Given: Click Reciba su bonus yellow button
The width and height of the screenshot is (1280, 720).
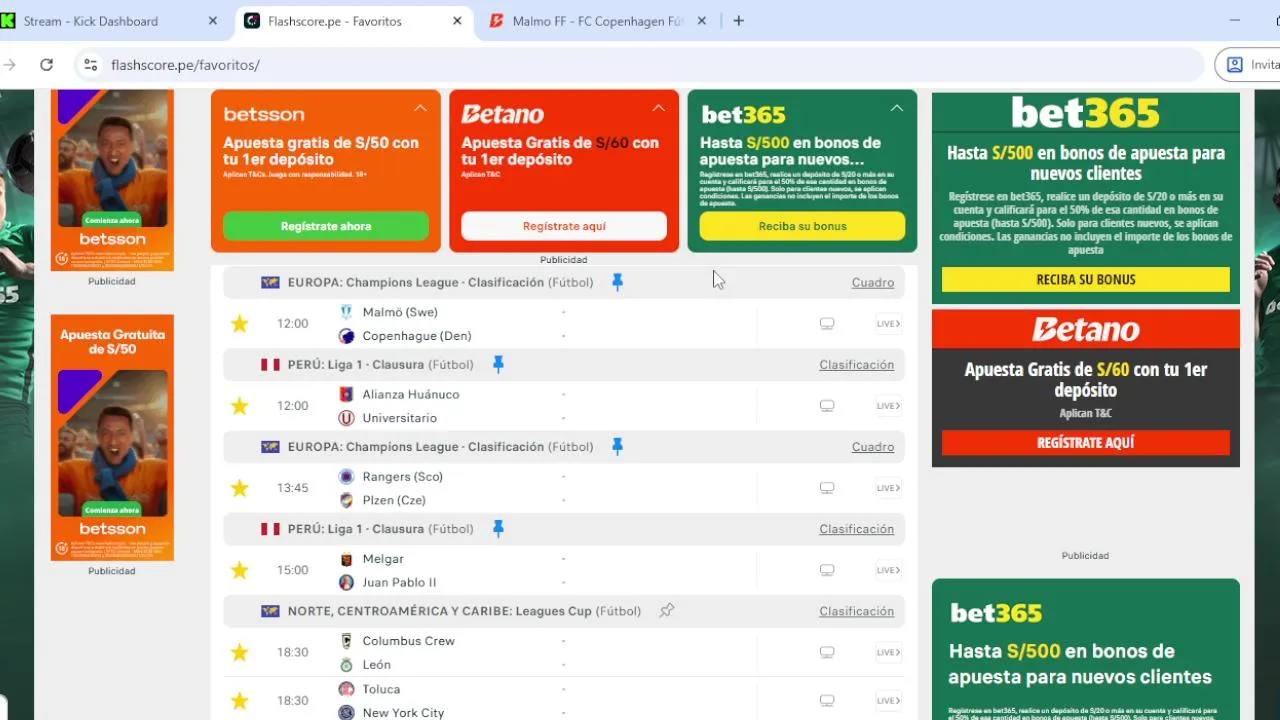Looking at the screenshot, I should point(802,226).
